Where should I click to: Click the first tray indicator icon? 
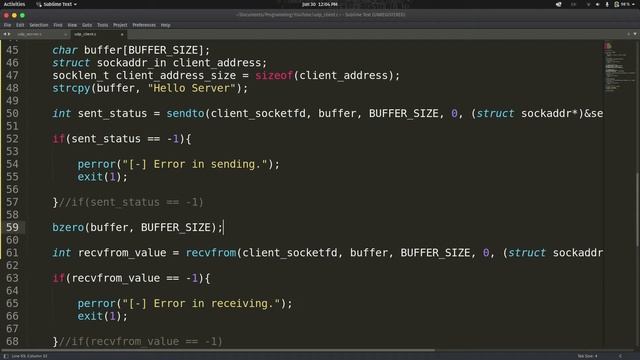pos(558,4)
